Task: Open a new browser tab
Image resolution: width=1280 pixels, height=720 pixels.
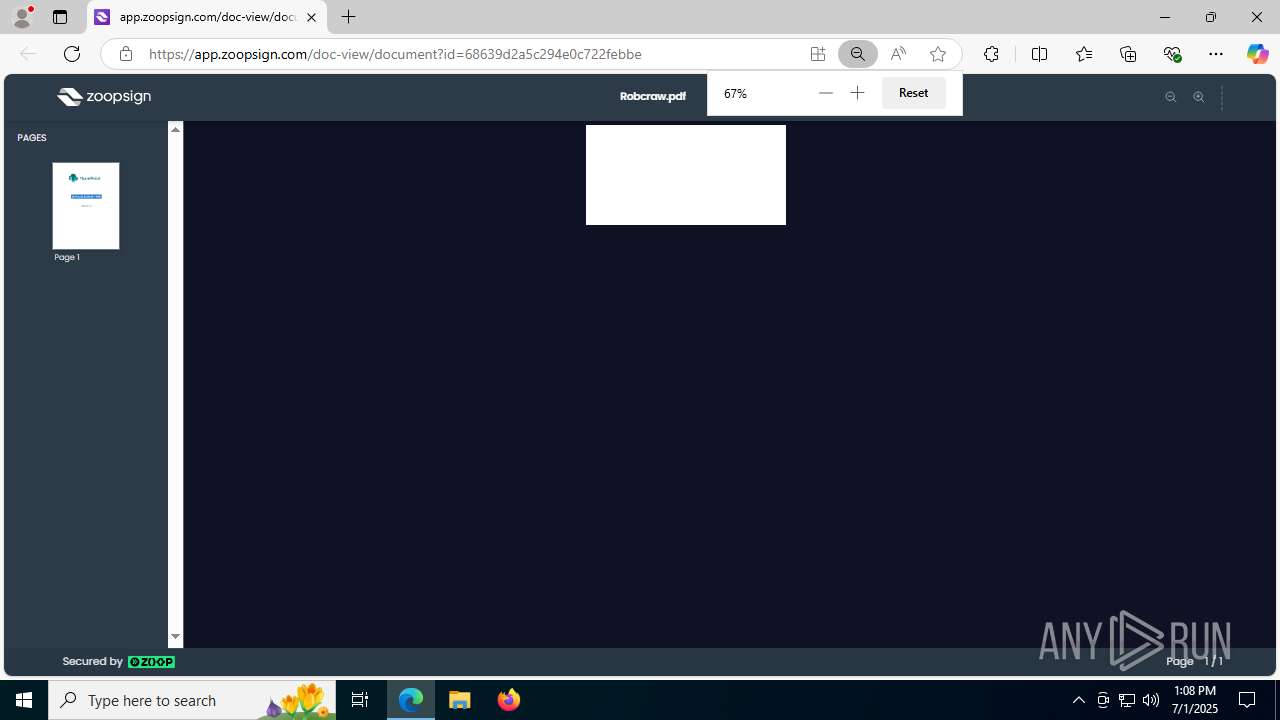Action: click(348, 17)
